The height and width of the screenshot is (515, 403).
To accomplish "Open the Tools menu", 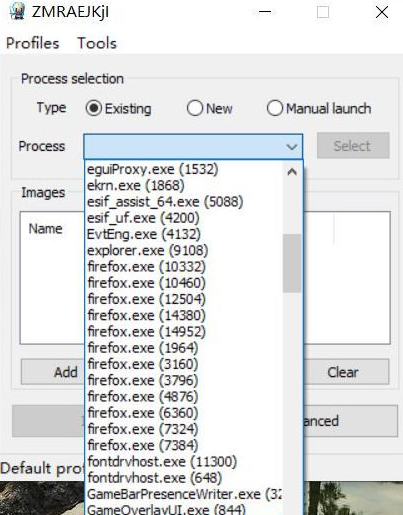I will [97, 43].
